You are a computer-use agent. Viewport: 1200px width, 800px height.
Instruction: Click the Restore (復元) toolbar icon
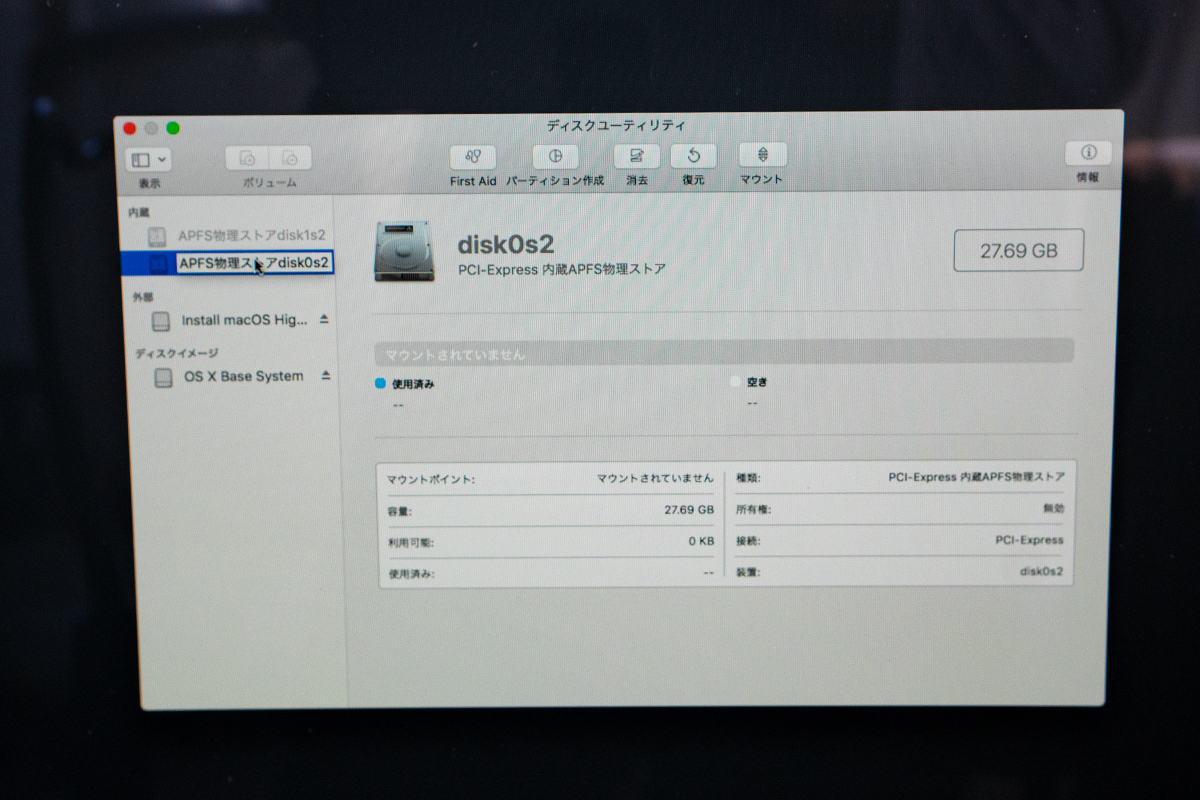(x=693, y=155)
